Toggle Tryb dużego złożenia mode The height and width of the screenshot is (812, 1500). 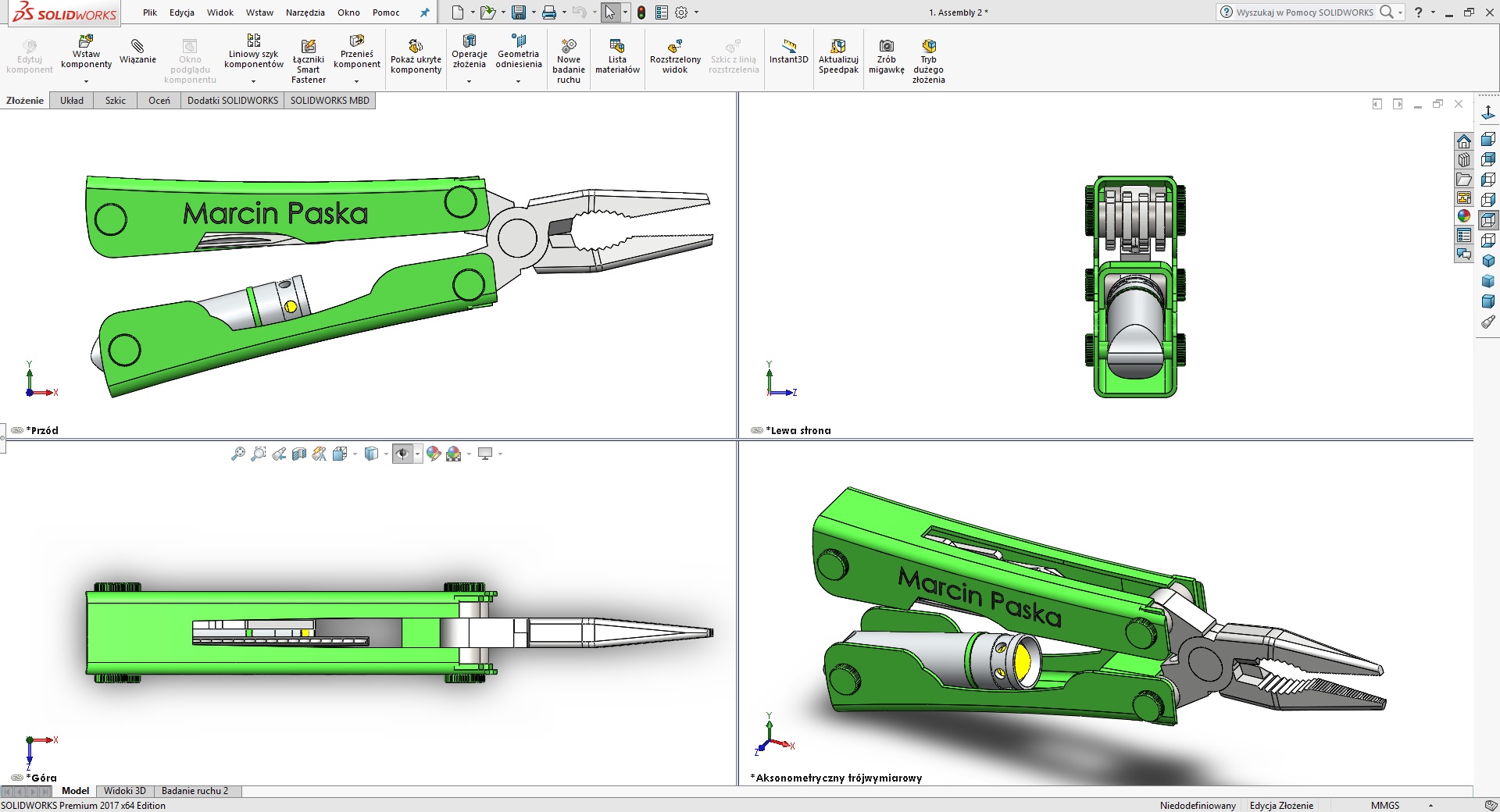point(928,61)
